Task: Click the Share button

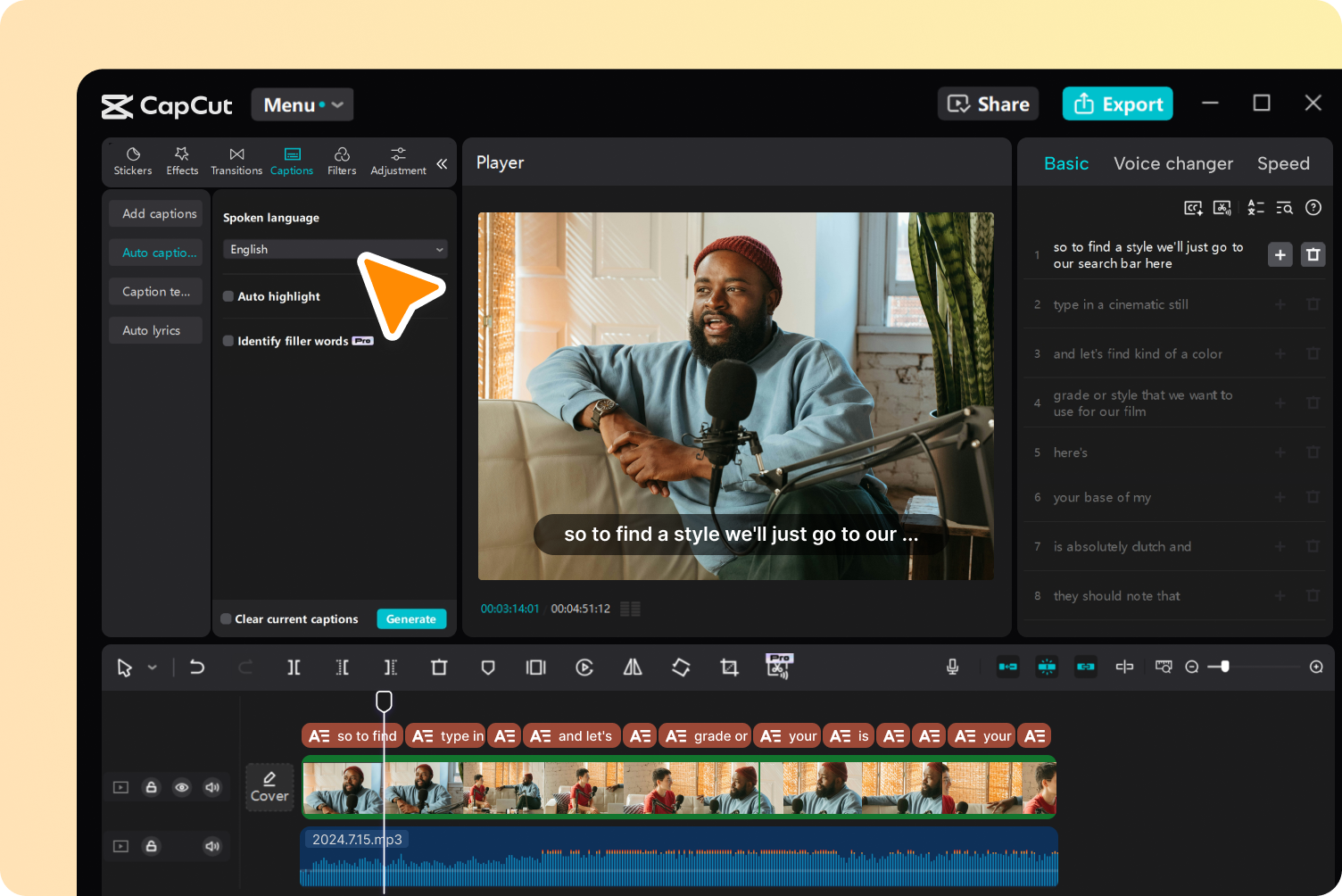Action: pyautogui.click(x=988, y=104)
